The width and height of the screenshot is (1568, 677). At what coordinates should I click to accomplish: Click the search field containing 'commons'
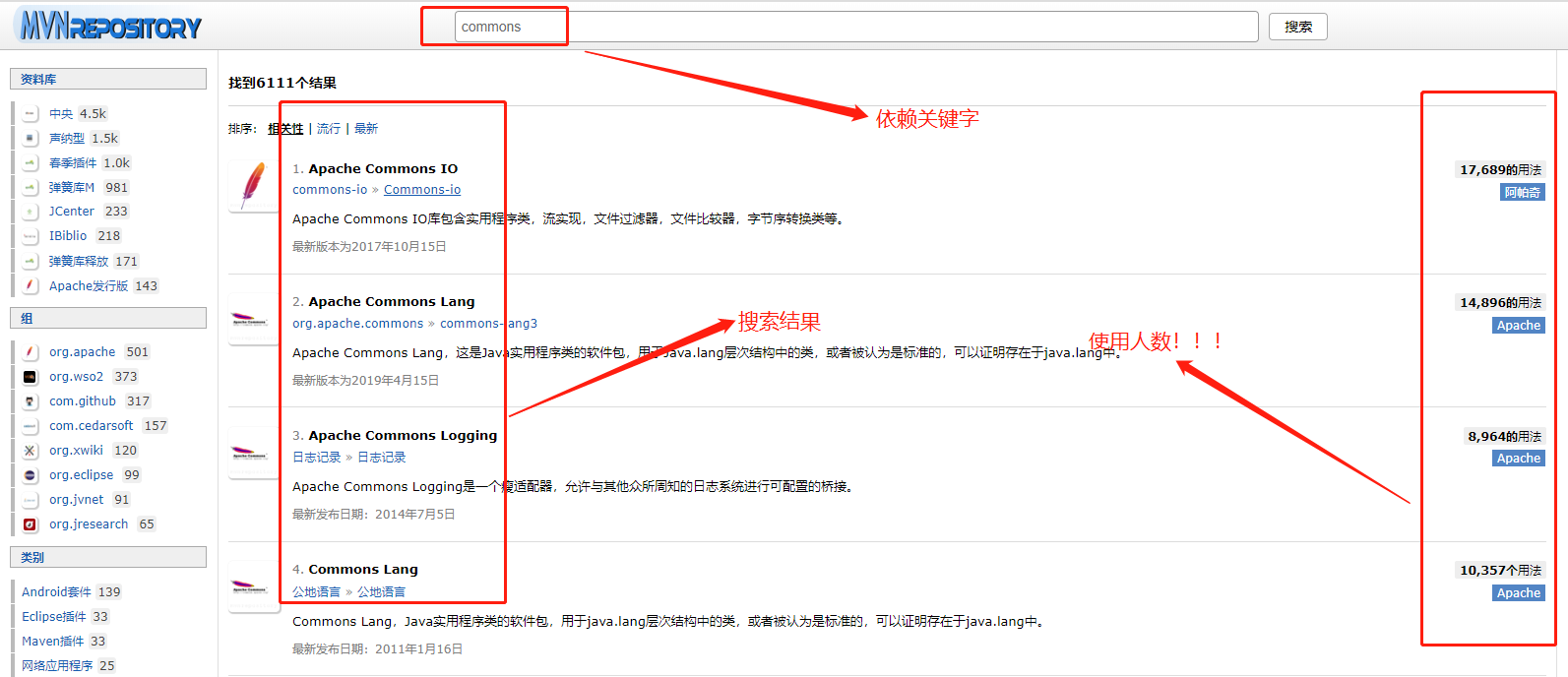click(x=856, y=27)
